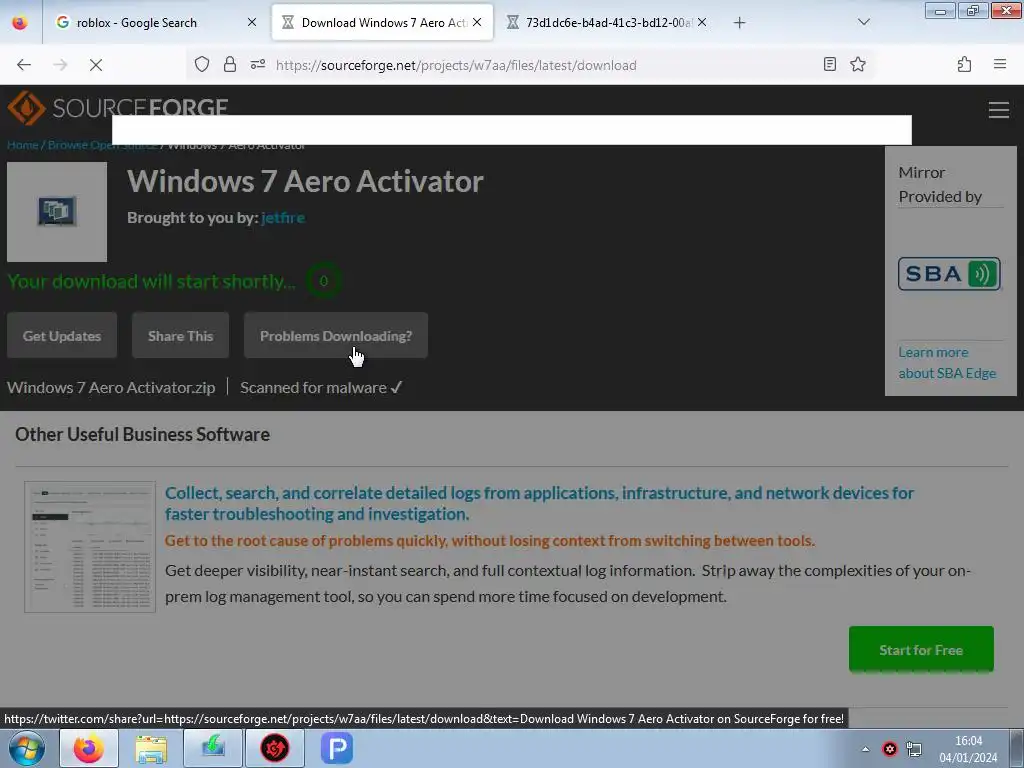This screenshot has height=768, width=1024.
Task: Open Windows Explorer from taskbar
Action: [151, 748]
